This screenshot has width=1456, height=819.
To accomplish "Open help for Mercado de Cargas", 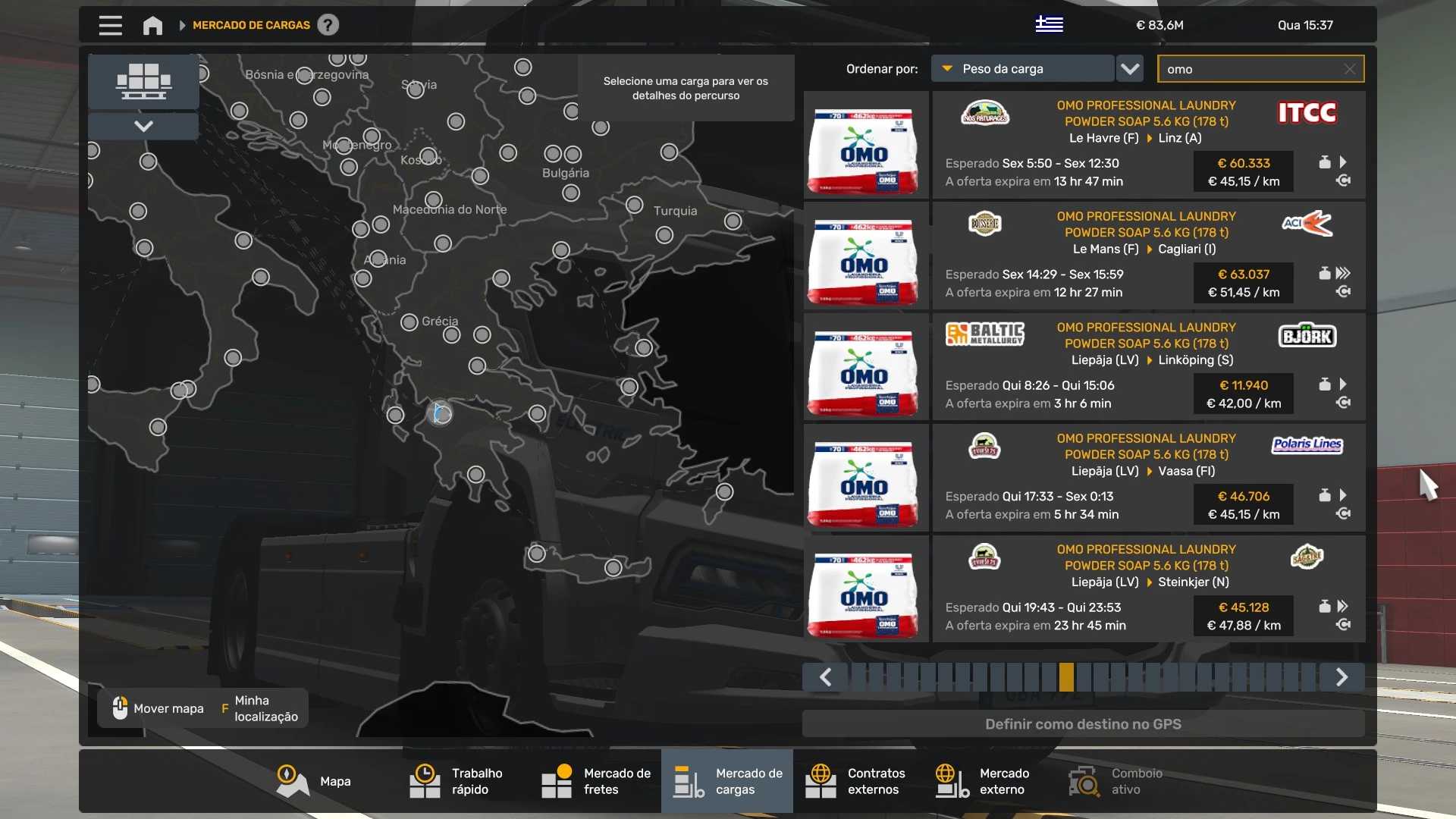I will [x=328, y=25].
